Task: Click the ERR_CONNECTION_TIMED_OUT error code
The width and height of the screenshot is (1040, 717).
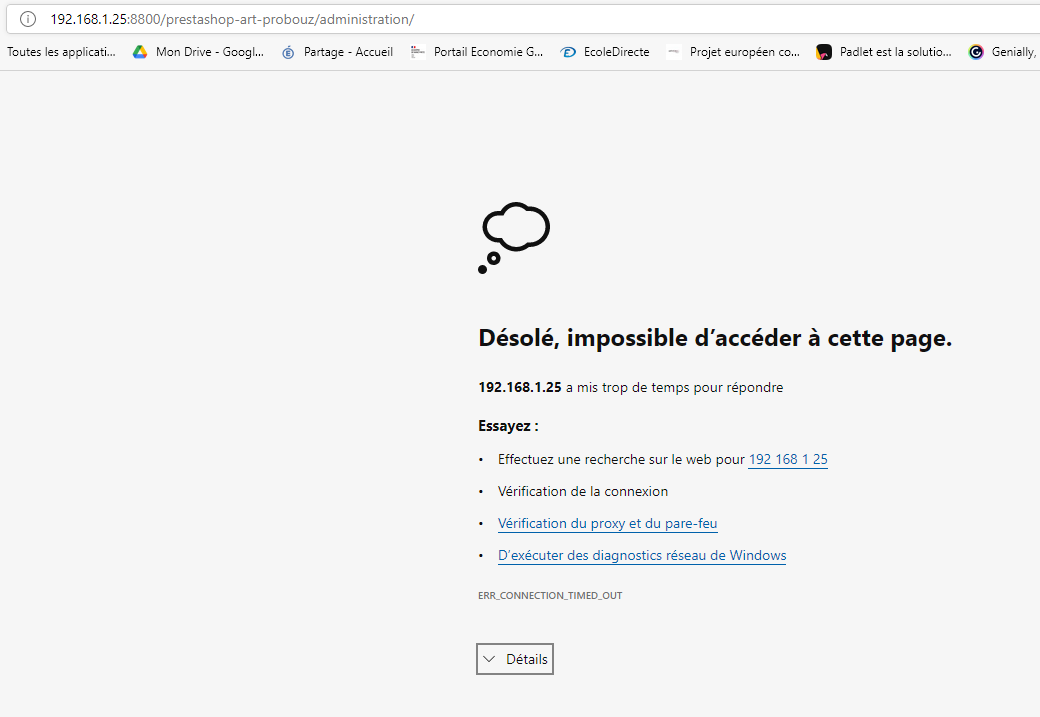Action: coord(550,596)
